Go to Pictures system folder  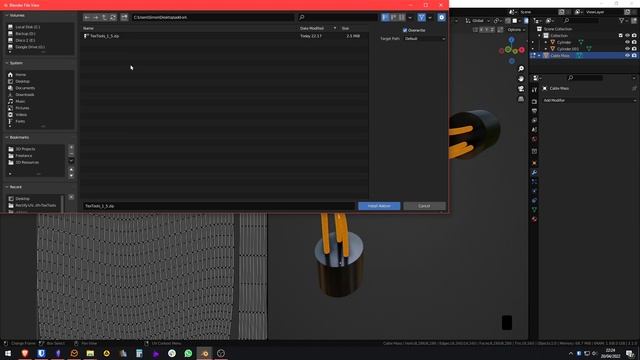pos(22,108)
